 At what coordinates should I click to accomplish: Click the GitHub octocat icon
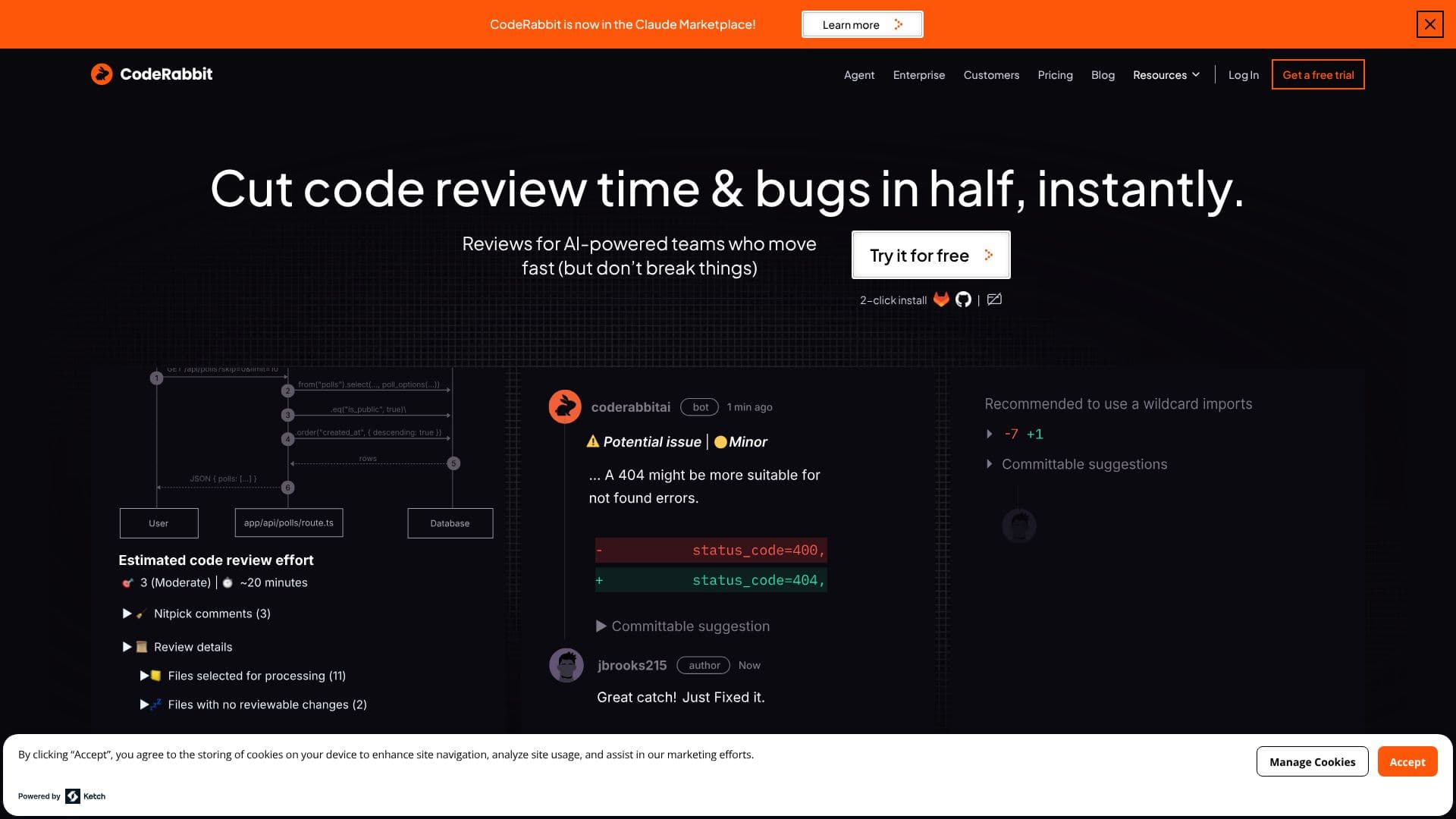[963, 300]
